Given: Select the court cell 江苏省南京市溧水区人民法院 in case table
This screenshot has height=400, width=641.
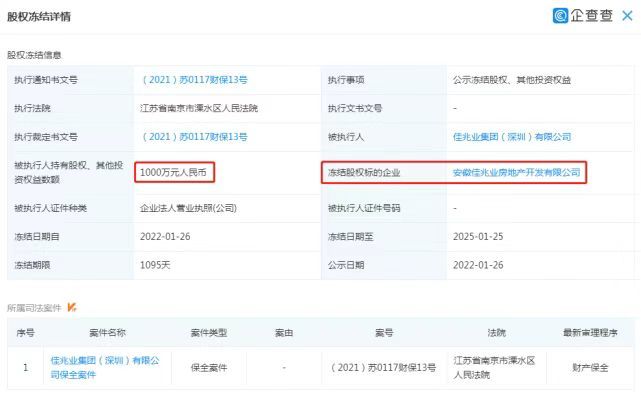Looking at the screenshot, I should click(494, 367).
